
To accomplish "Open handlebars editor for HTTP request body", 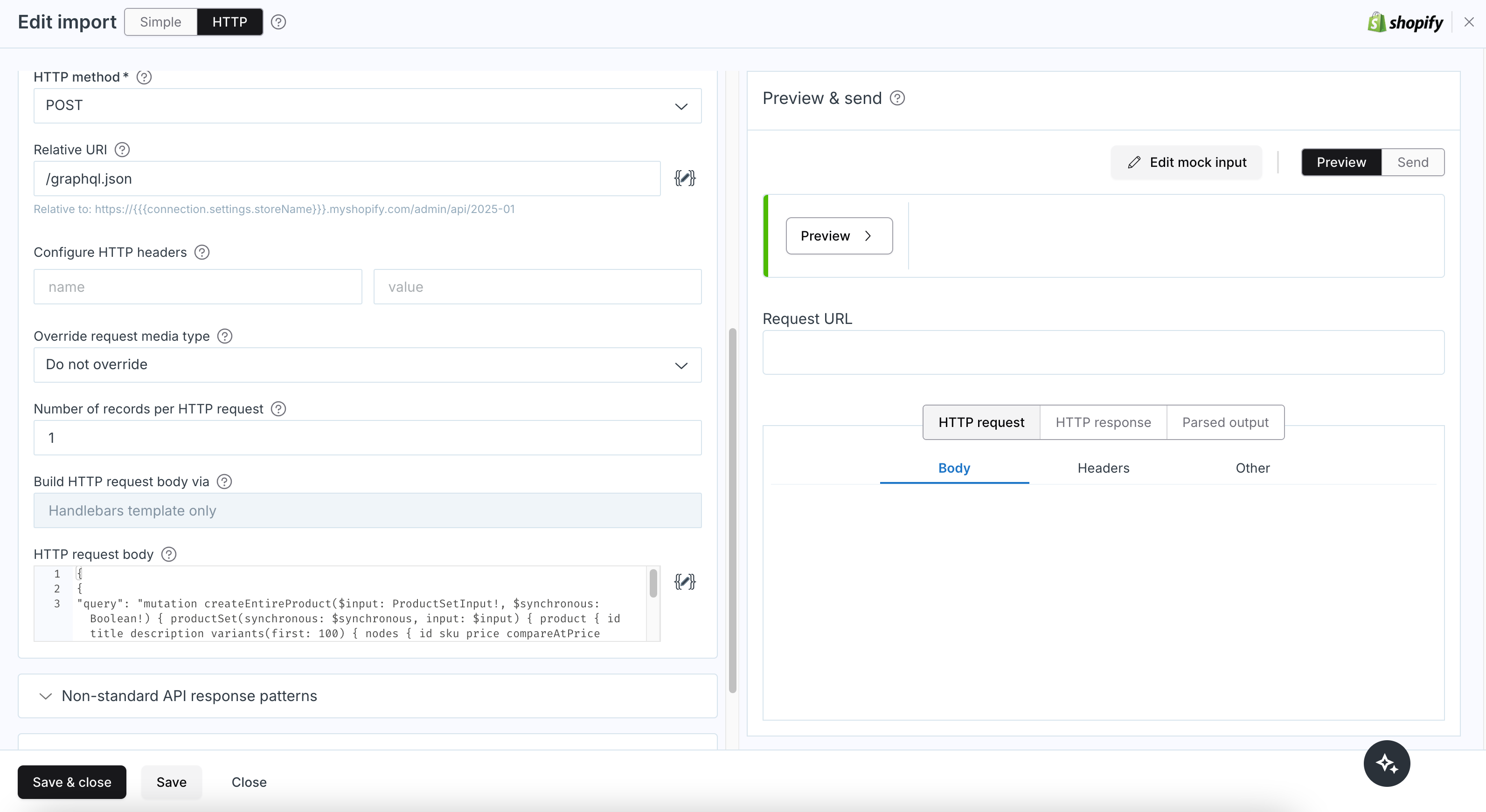I will point(685,581).
